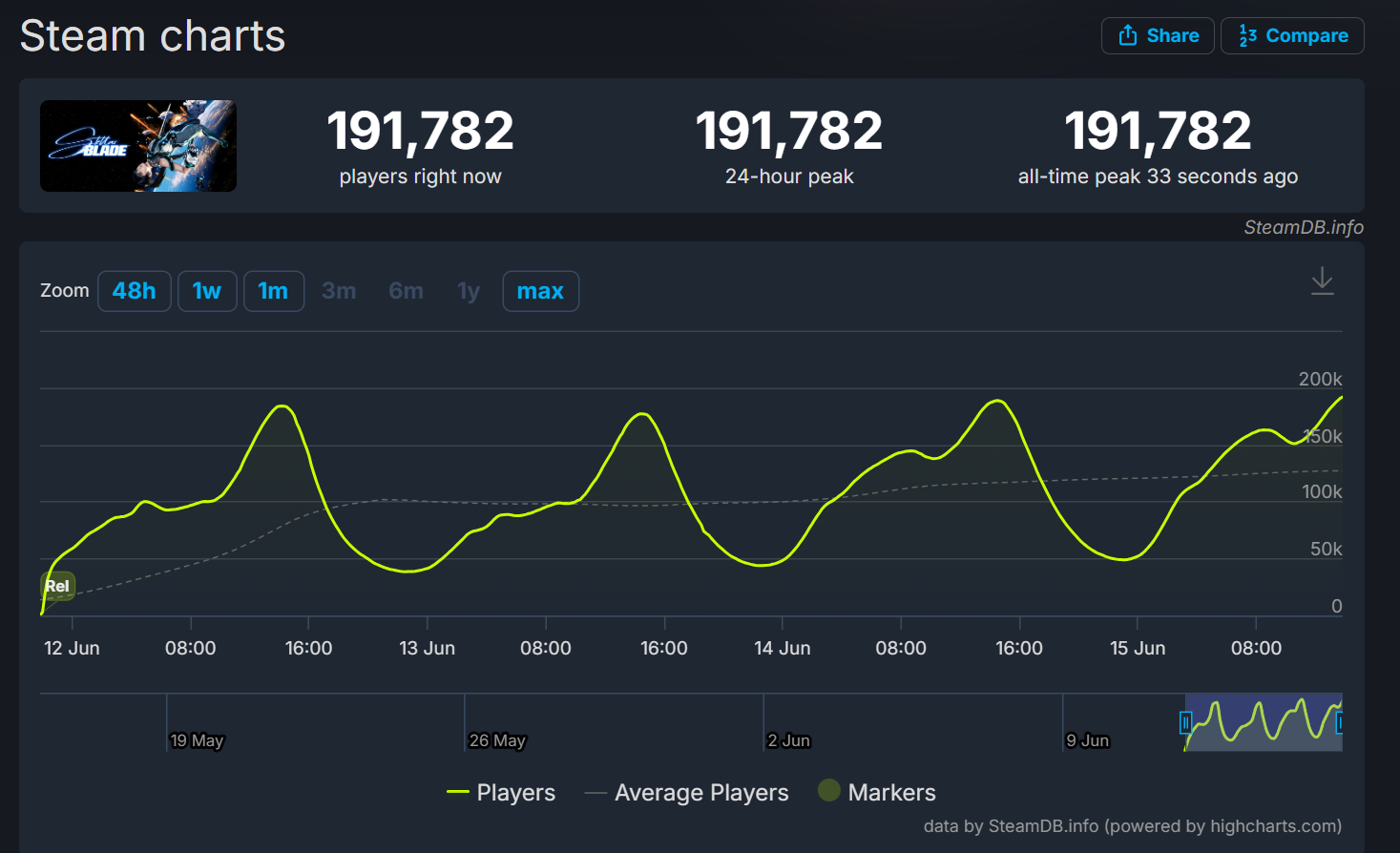Open the Compare charts button
The image size is (1400, 853).
(x=1292, y=36)
